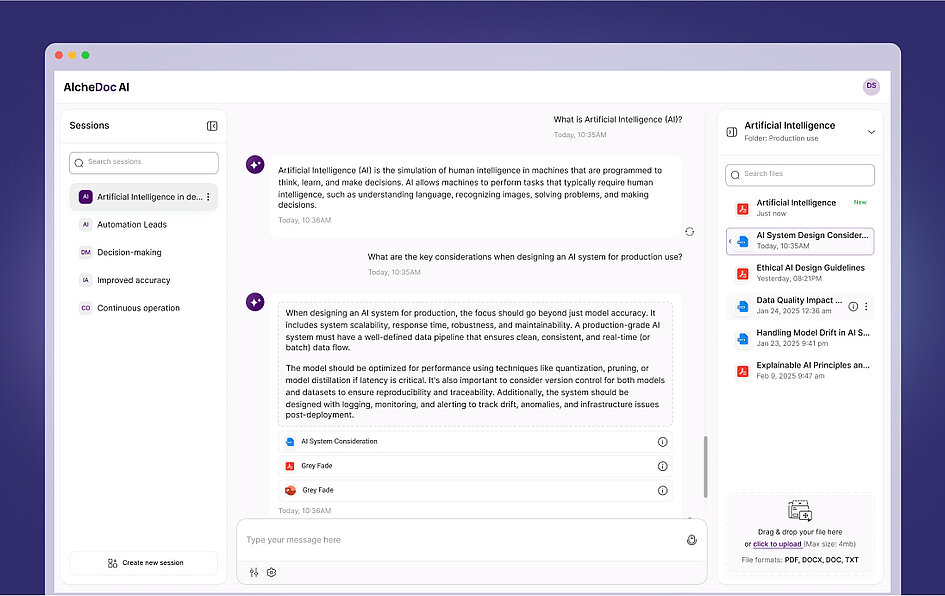Click the Create new session button
945x596 pixels.
[x=143, y=563]
